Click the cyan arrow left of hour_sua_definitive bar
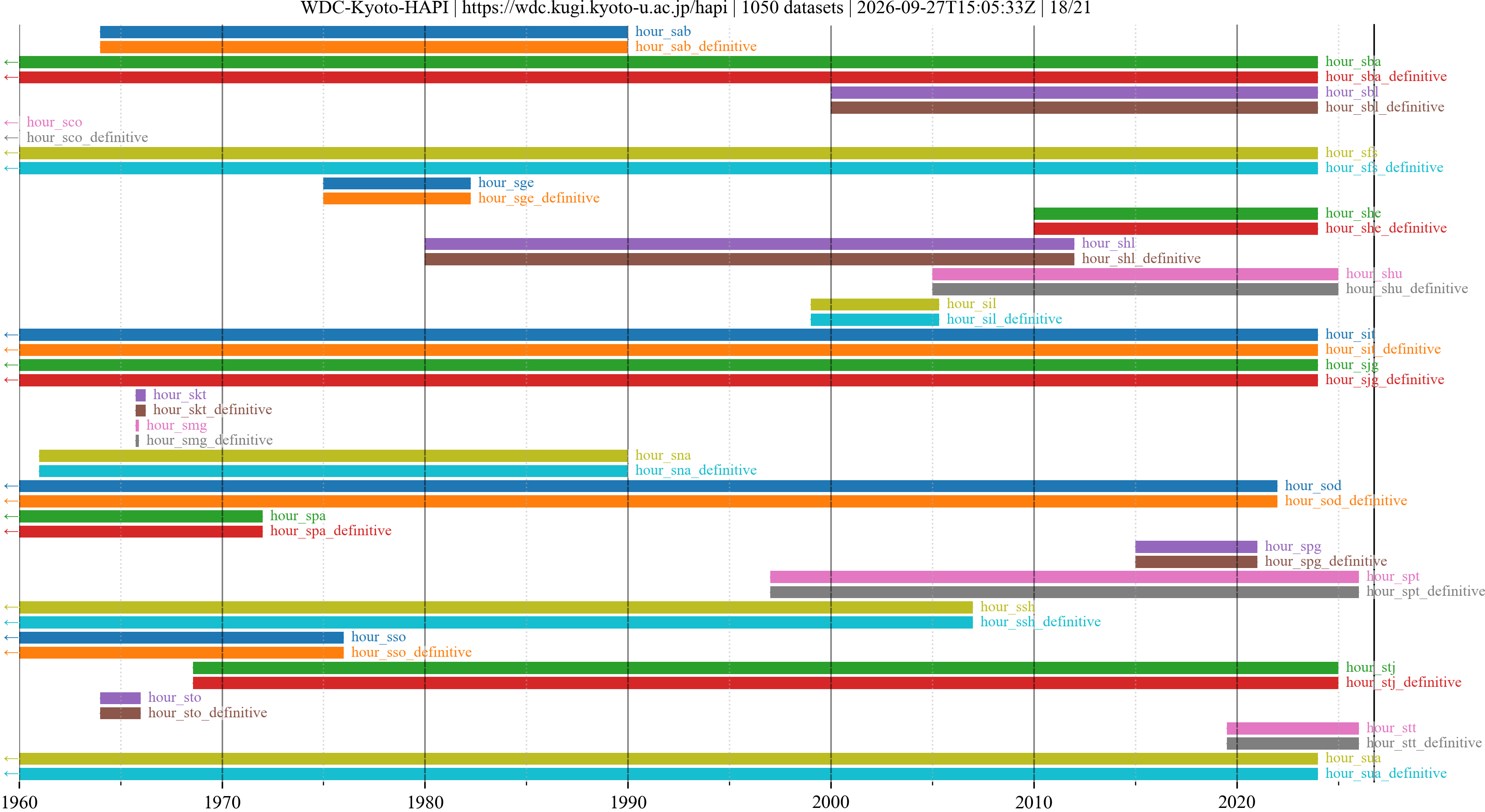1485x812 pixels. (x=11, y=774)
